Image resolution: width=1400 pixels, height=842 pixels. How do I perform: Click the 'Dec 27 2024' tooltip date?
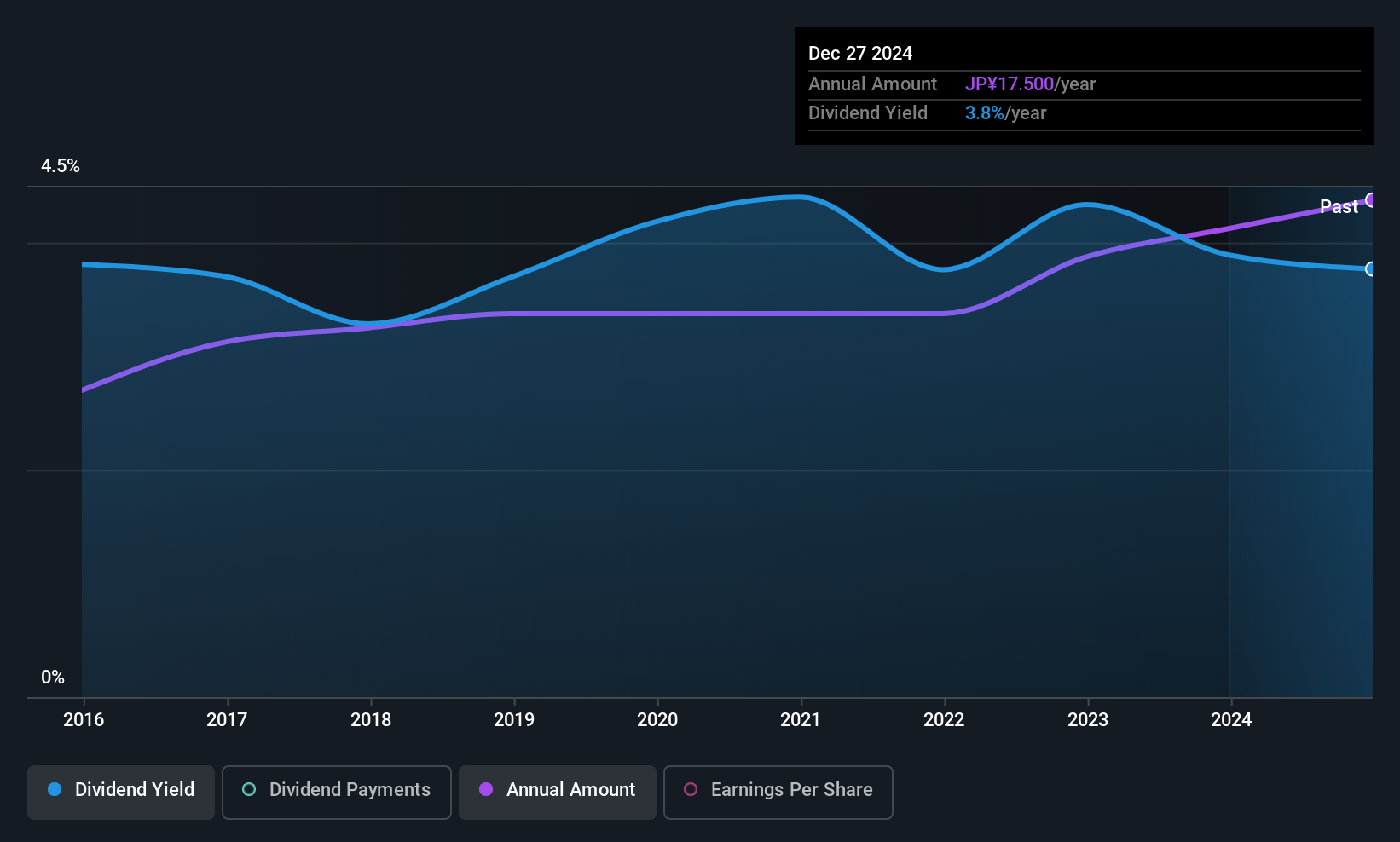[x=860, y=54]
